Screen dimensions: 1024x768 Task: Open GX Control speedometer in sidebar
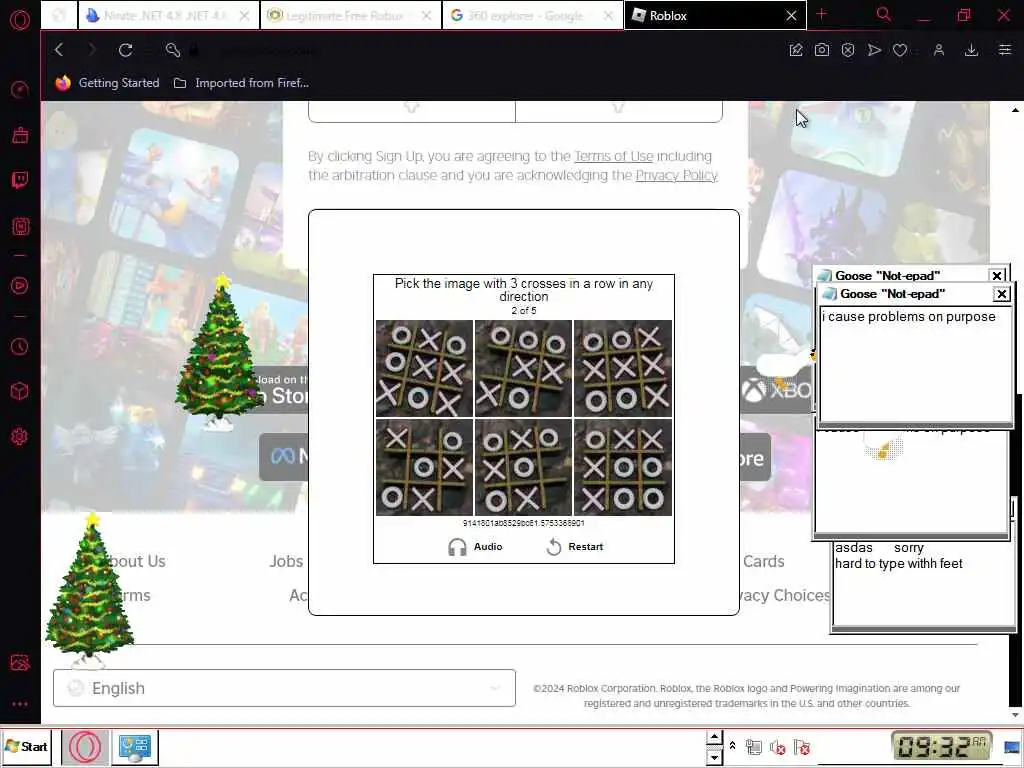(x=20, y=89)
